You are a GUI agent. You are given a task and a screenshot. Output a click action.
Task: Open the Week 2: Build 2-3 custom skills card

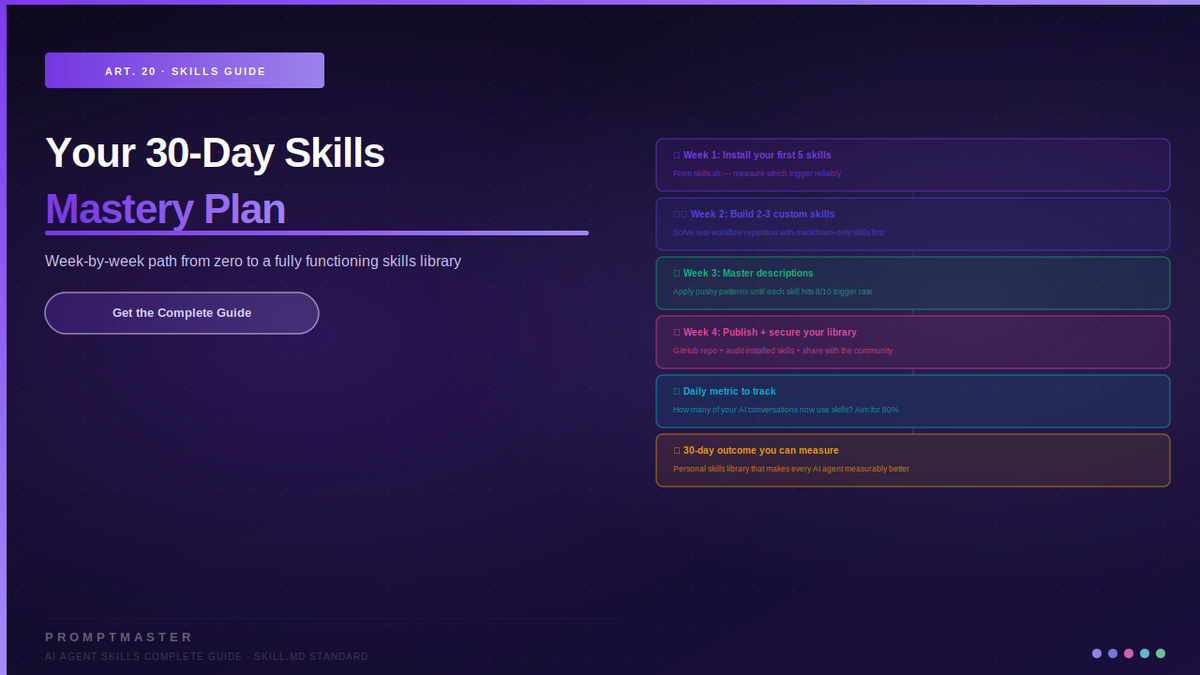(x=913, y=224)
